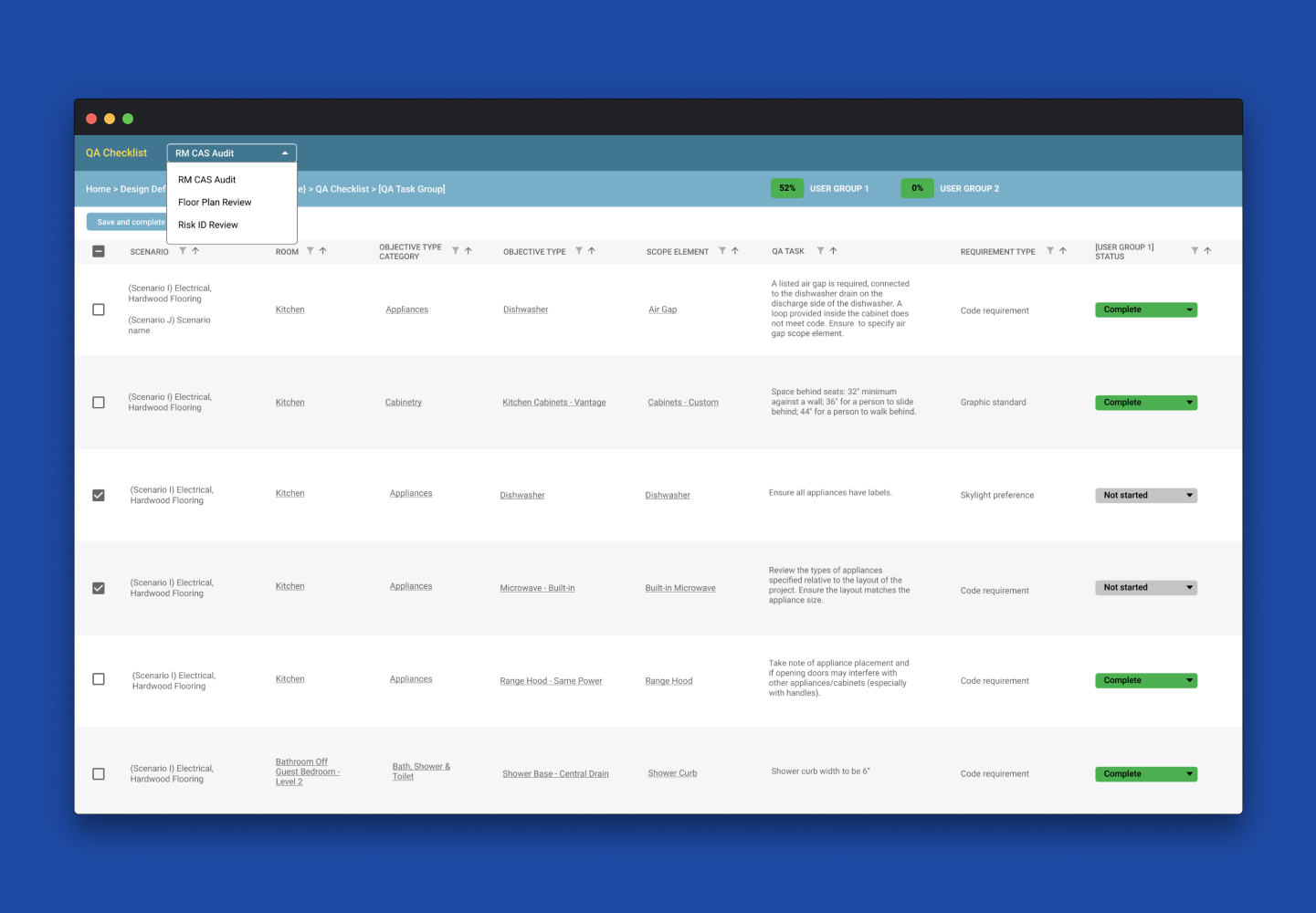
Task: Click the 0% User Group 2 progress badge
Action: coord(917,189)
